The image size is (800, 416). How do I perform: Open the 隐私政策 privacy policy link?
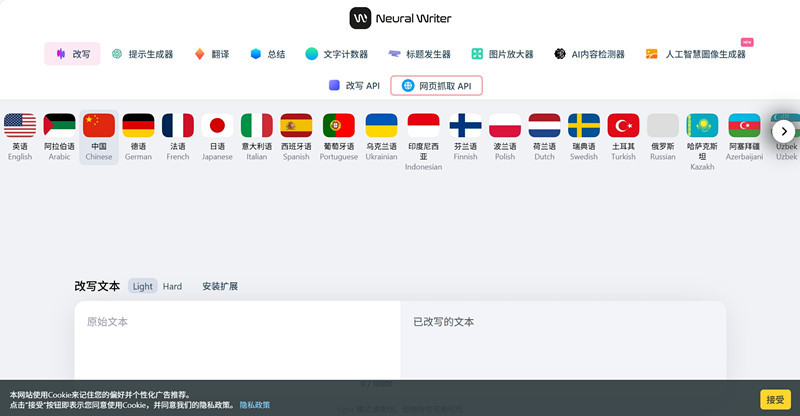pyautogui.click(x=255, y=405)
